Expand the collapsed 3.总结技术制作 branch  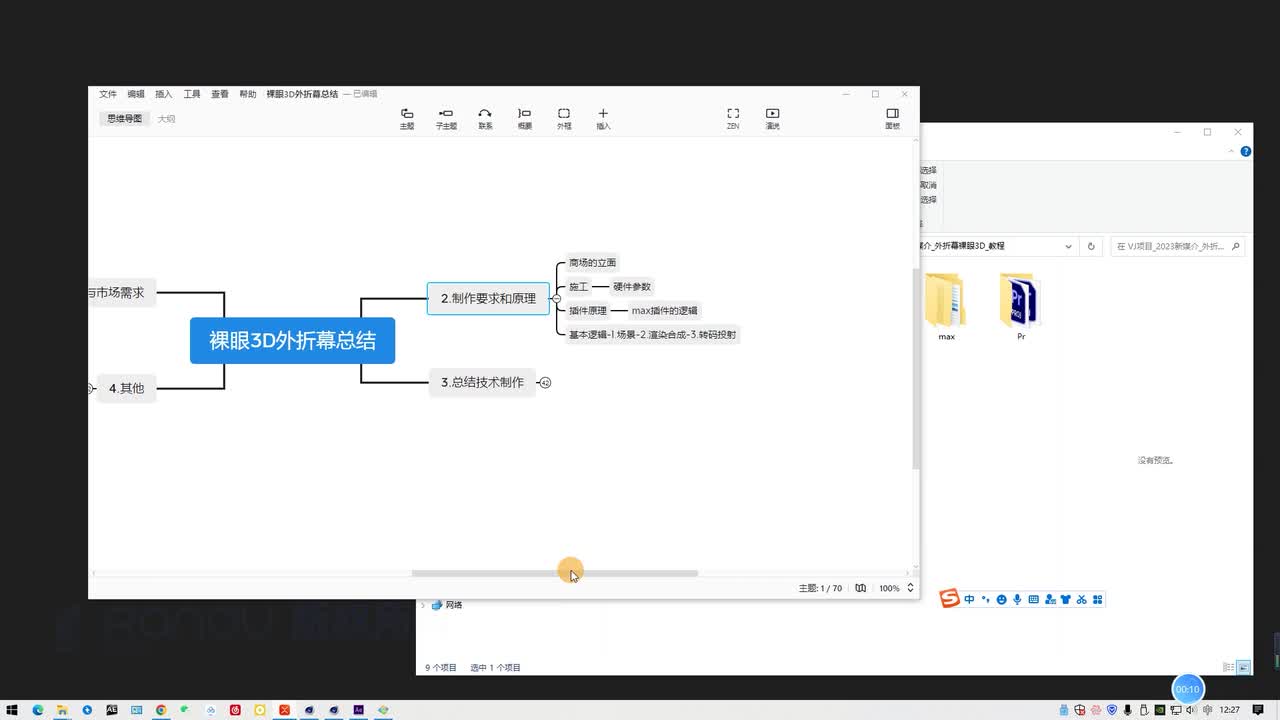[545, 382]
